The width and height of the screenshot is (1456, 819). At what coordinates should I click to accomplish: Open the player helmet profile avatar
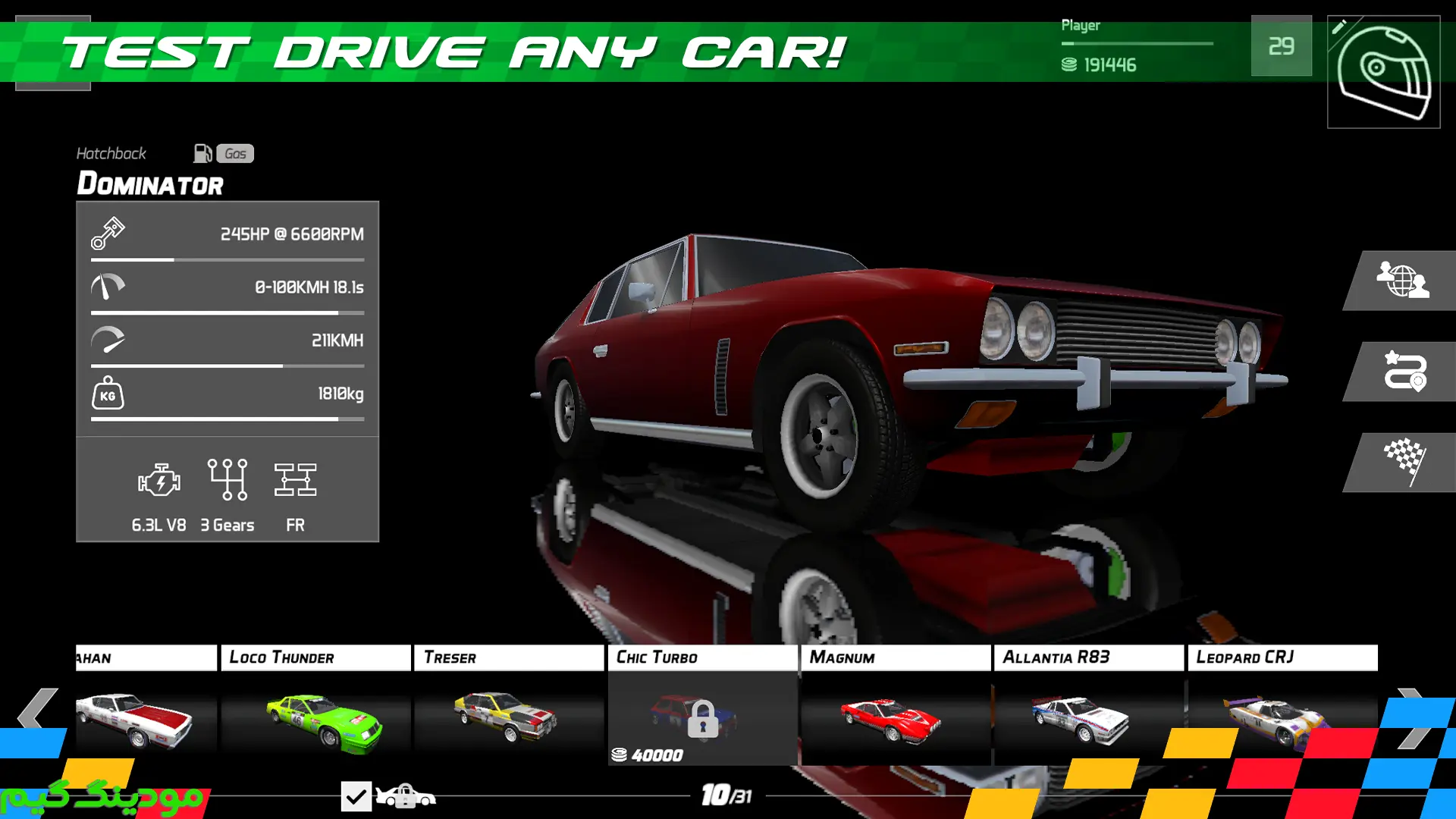pyautogui.click(x=1384, y=74)
